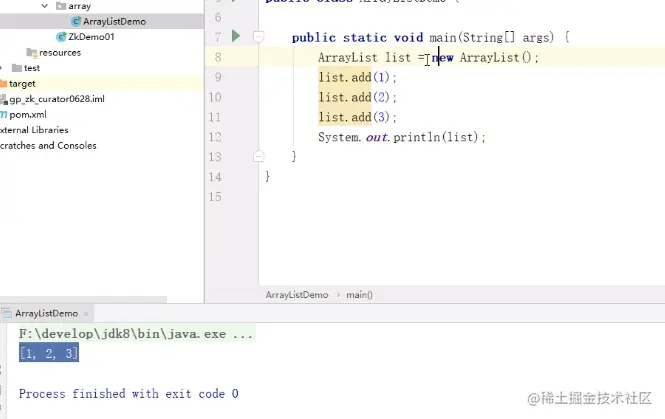Run main method via green gutter arrow
665x419 pixels.
(236, 36)
